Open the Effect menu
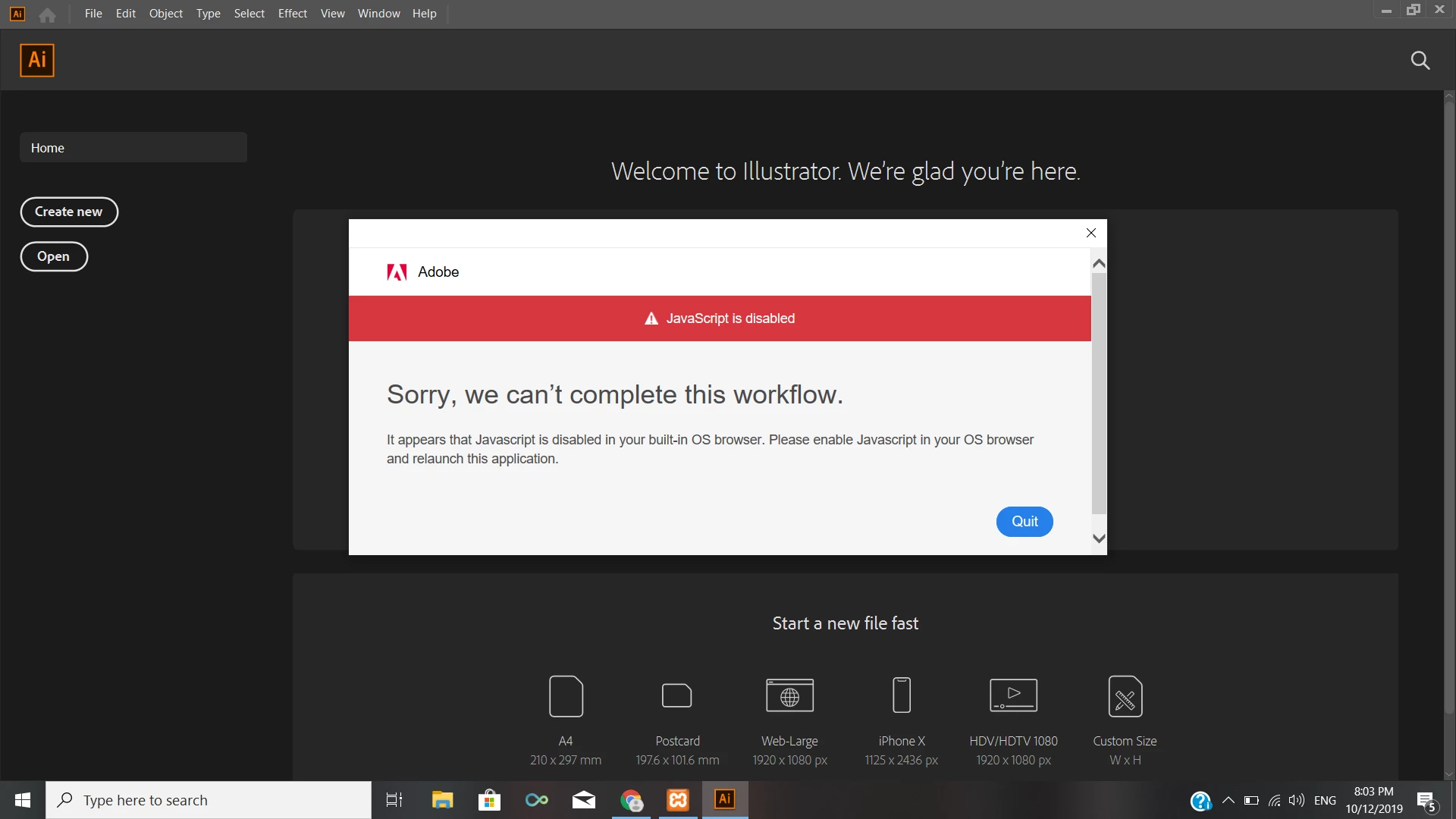This screenshot has width=1456, height=819. [x=292, y=14]
